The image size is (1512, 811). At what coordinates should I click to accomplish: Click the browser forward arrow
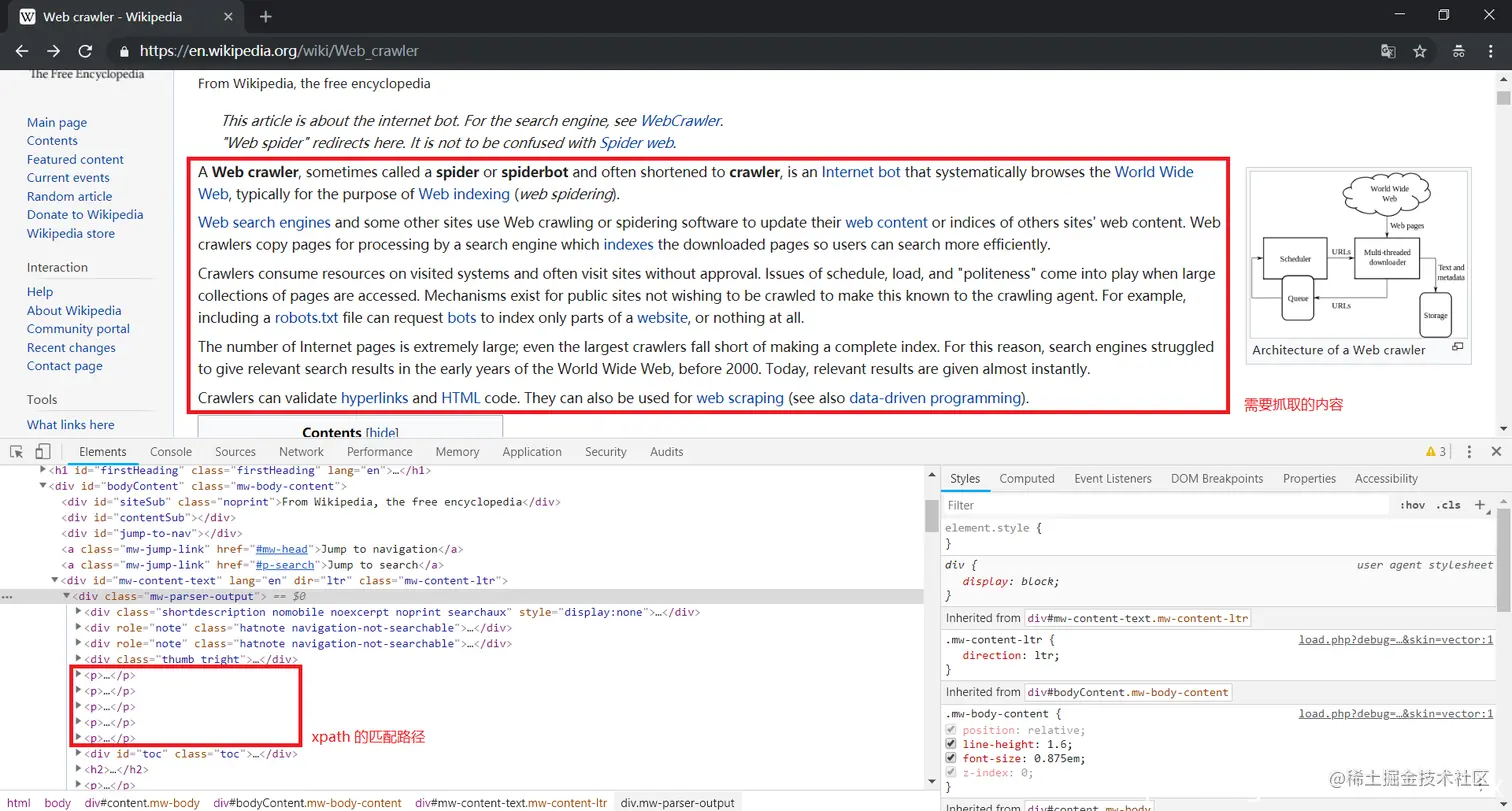click(x=54, y=51)
